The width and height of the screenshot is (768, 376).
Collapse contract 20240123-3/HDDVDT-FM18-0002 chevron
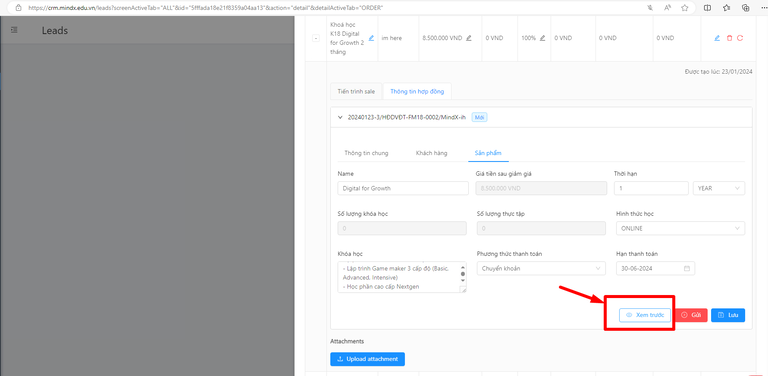click(340, 118)
